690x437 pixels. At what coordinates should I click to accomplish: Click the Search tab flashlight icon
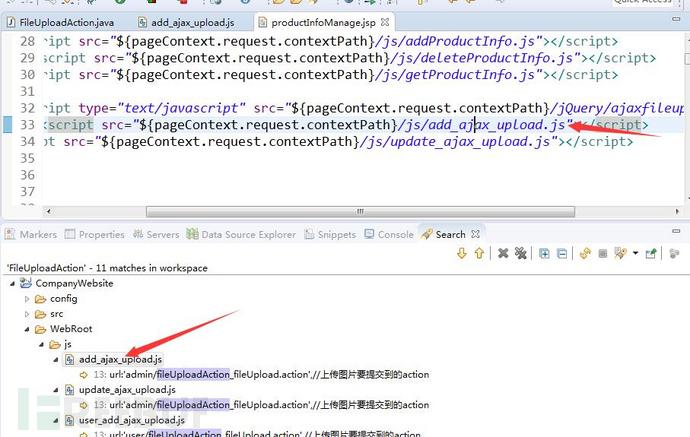[x=427, y=234]
